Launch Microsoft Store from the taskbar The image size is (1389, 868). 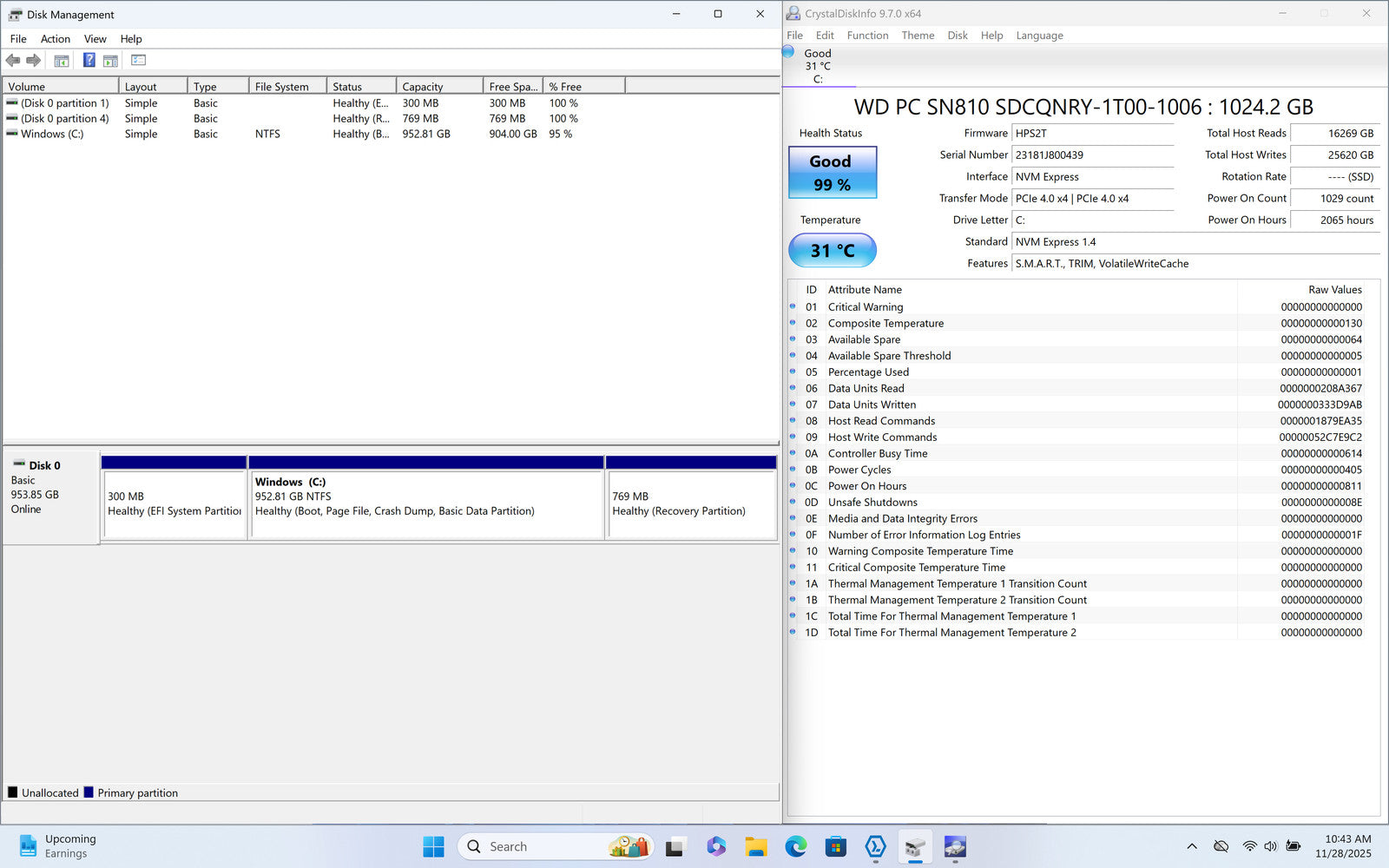click(835, 846)
